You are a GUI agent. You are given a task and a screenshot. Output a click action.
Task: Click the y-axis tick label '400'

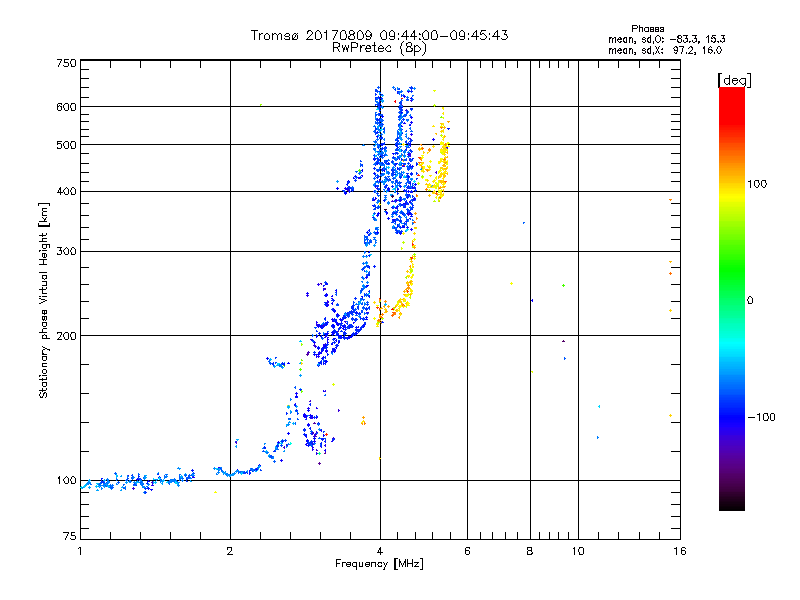(66, 191)
